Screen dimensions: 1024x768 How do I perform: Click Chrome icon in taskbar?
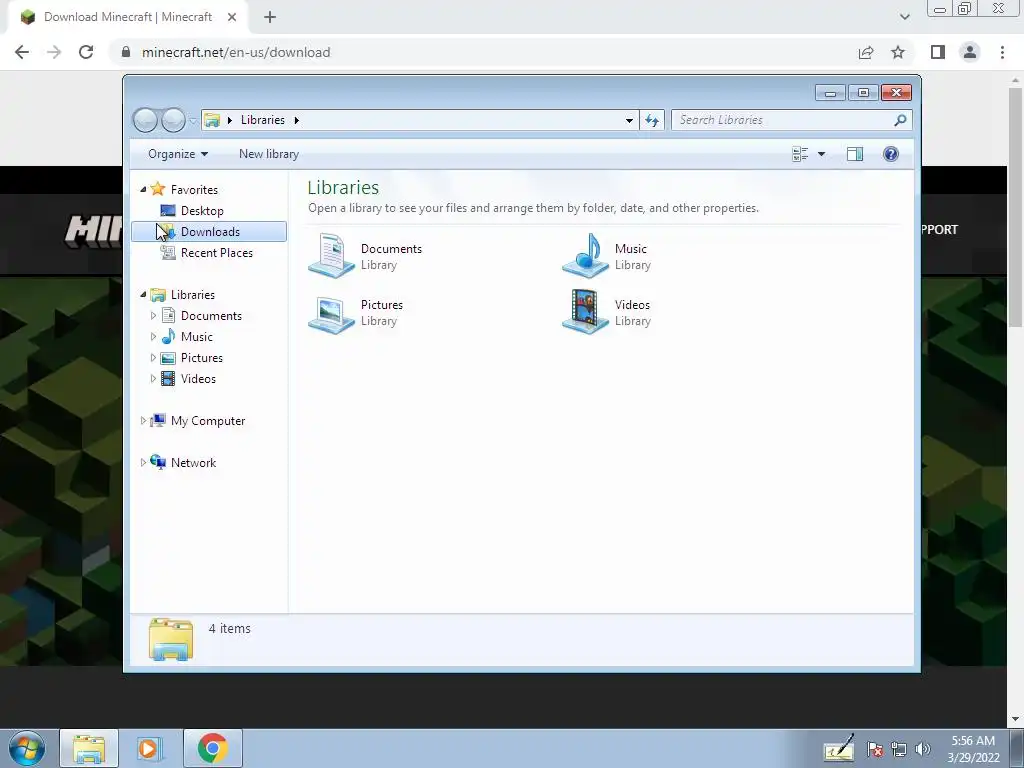pyautogui.click(x=212, y=748)
